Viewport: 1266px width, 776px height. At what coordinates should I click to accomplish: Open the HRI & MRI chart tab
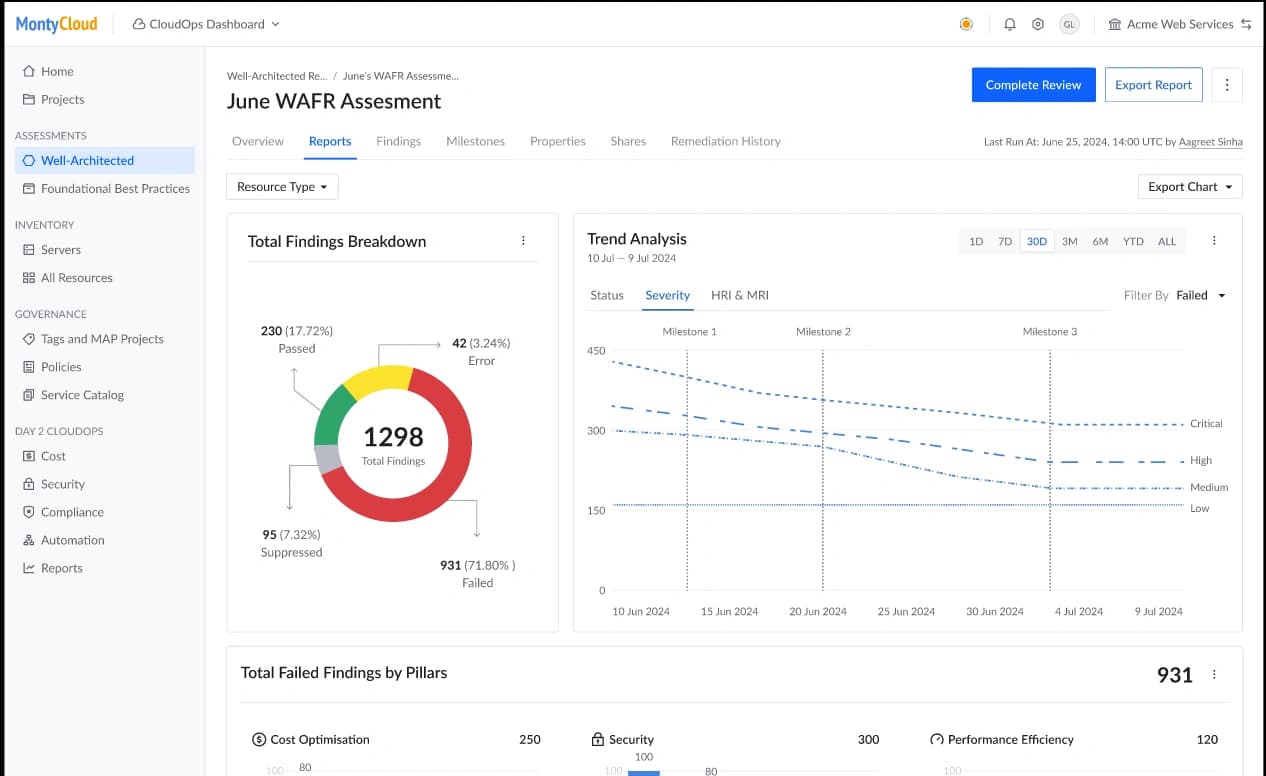click(739, 295)
